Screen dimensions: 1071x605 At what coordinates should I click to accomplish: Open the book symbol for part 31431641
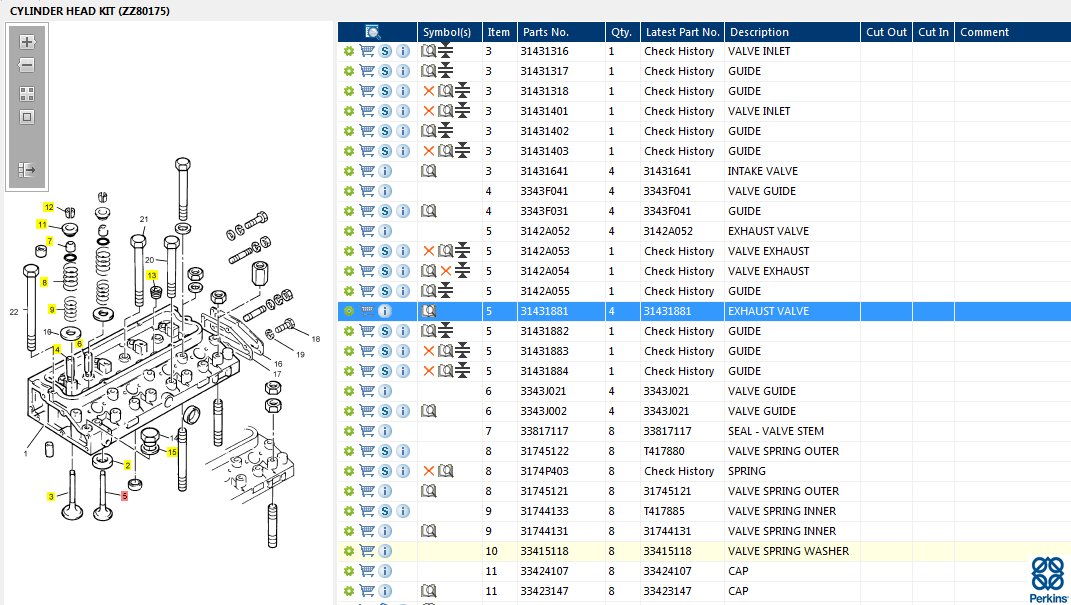(429, 171)
